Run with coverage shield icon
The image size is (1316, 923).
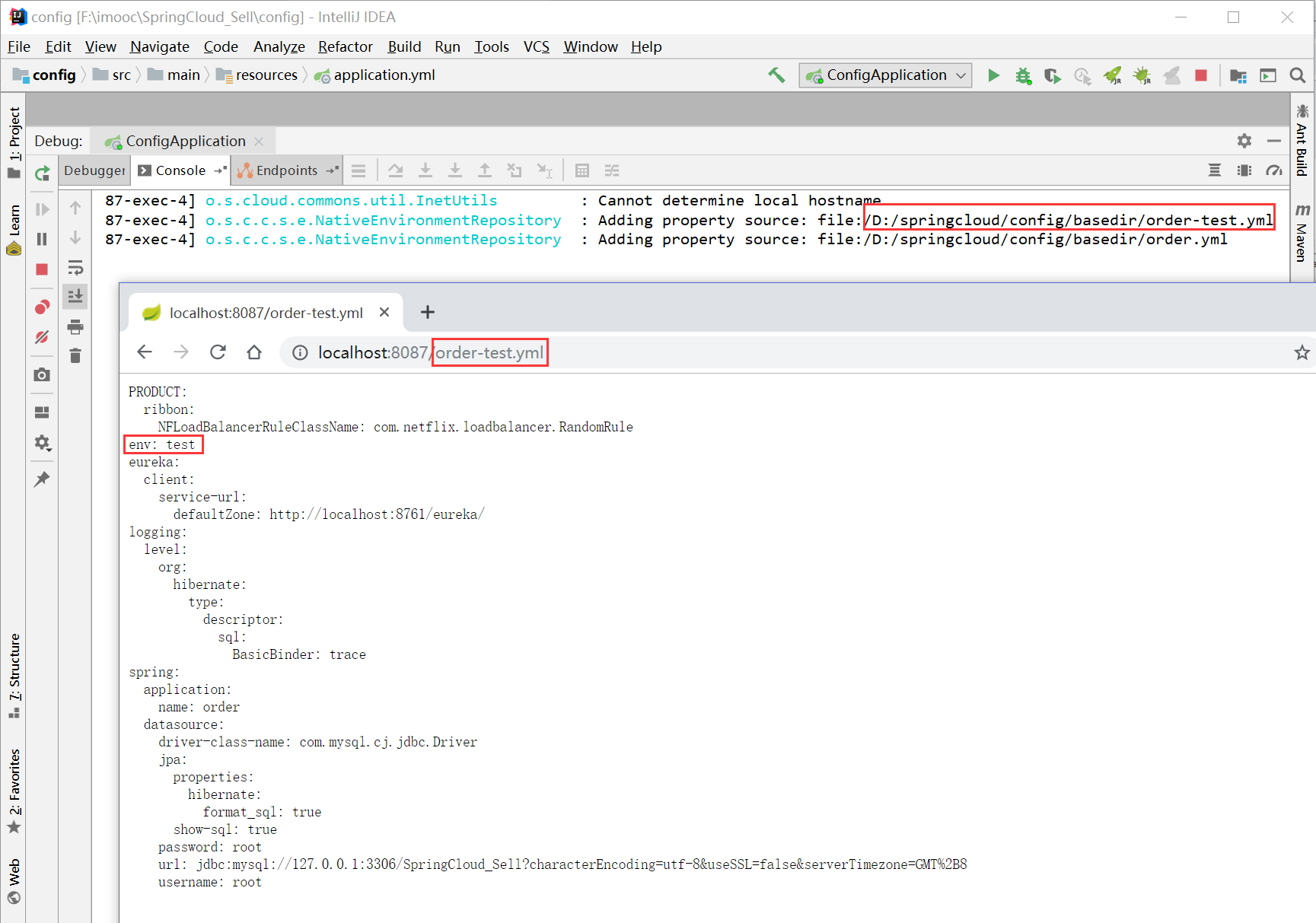(x=1053, y=75)
